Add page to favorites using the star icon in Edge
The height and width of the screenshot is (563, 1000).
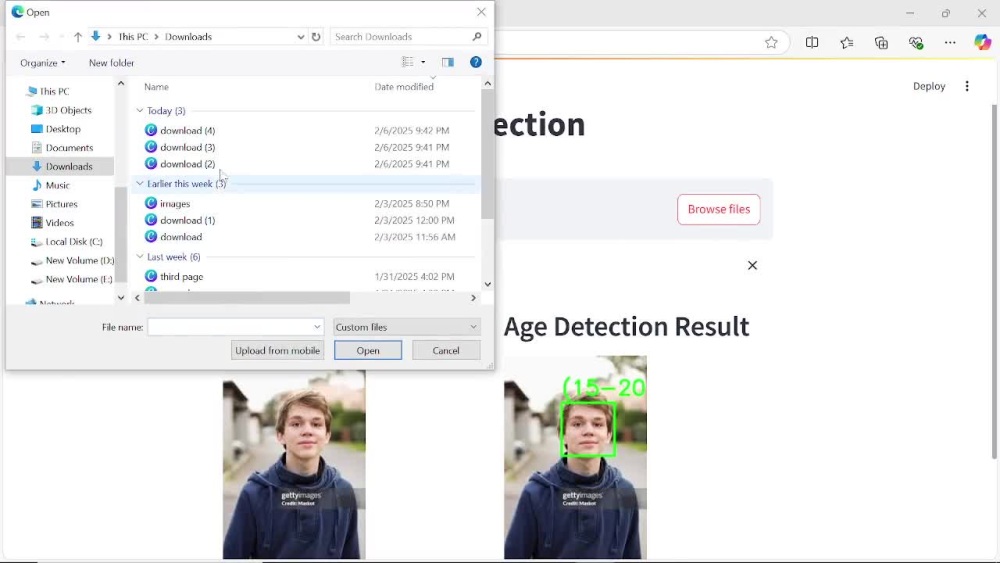point(771,43)
